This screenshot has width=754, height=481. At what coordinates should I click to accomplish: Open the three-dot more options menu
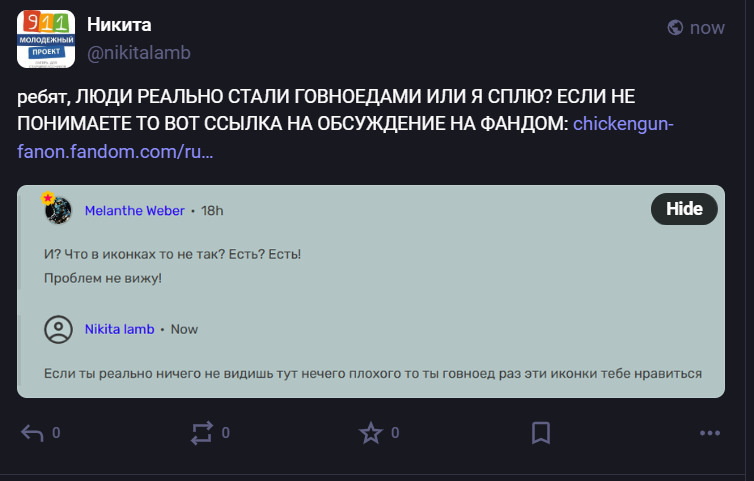tap(710, 433)
